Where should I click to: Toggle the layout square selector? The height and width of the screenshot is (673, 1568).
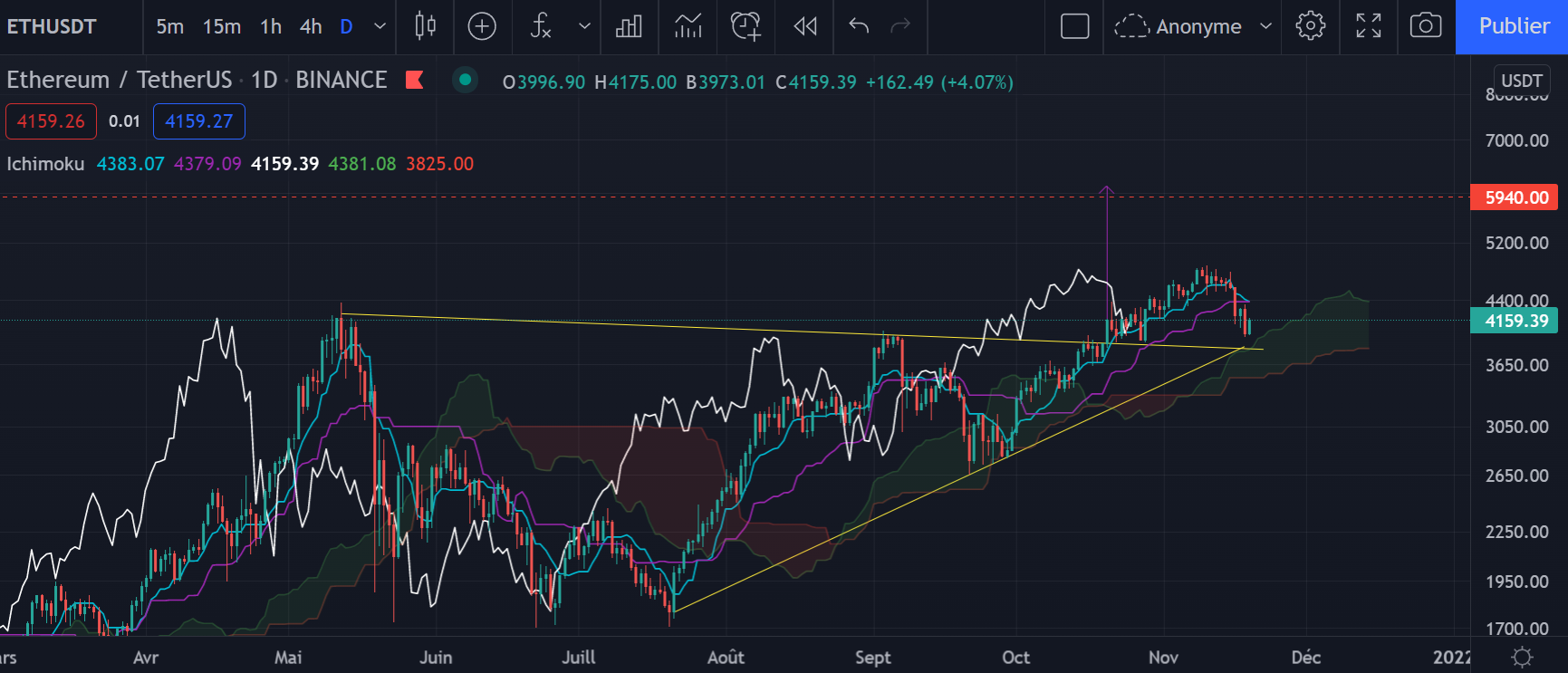(1074, 26)
